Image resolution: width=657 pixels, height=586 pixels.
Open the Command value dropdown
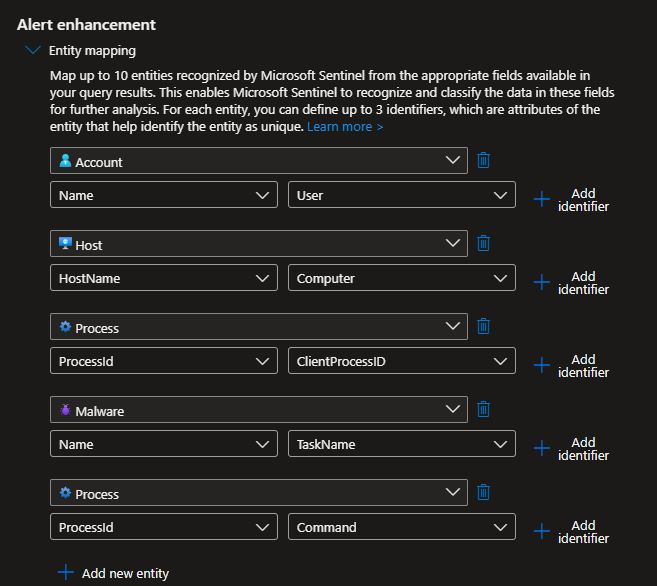click(x=402, y=527)
